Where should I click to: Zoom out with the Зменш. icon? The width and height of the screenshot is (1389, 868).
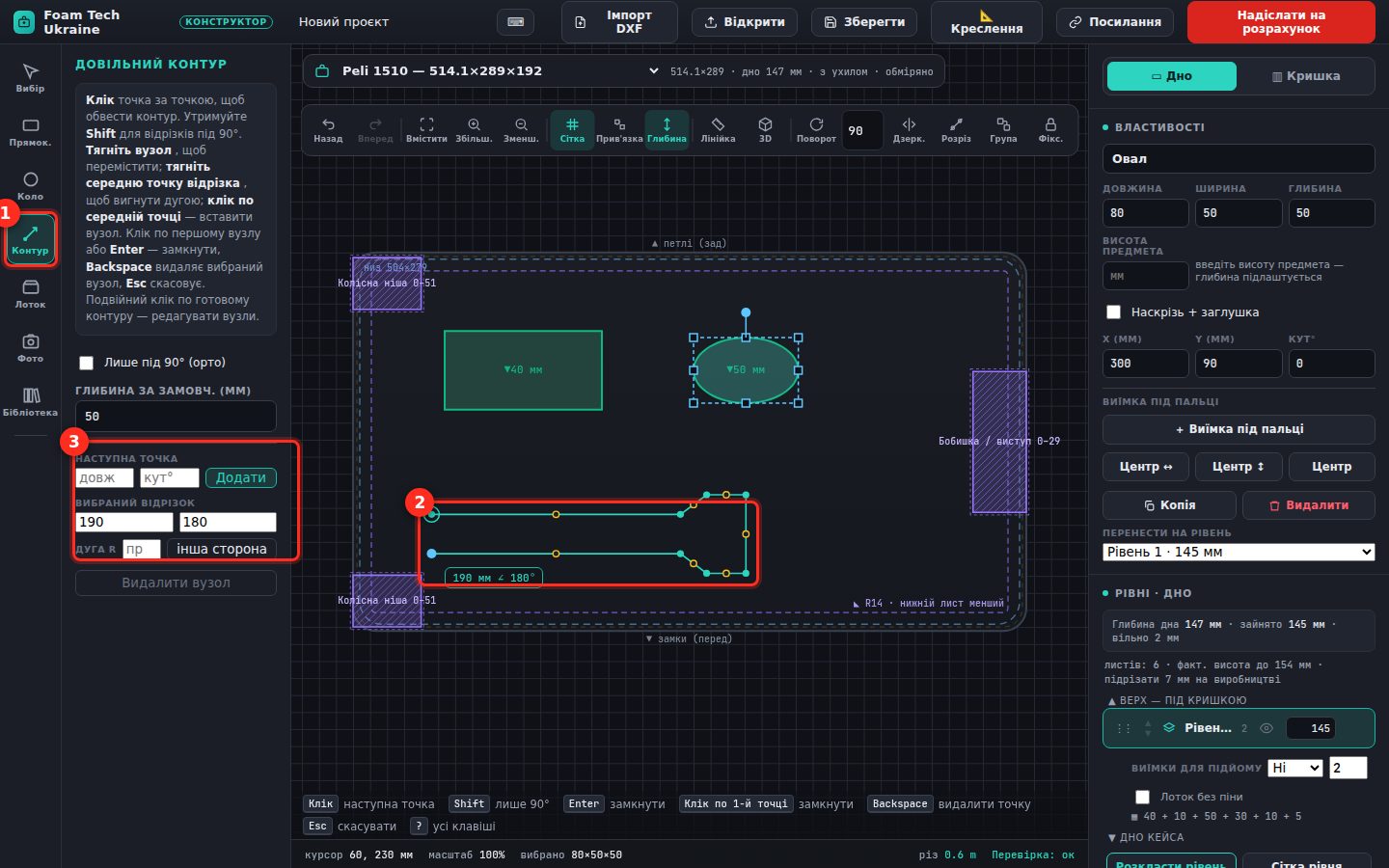coord(521,130)
